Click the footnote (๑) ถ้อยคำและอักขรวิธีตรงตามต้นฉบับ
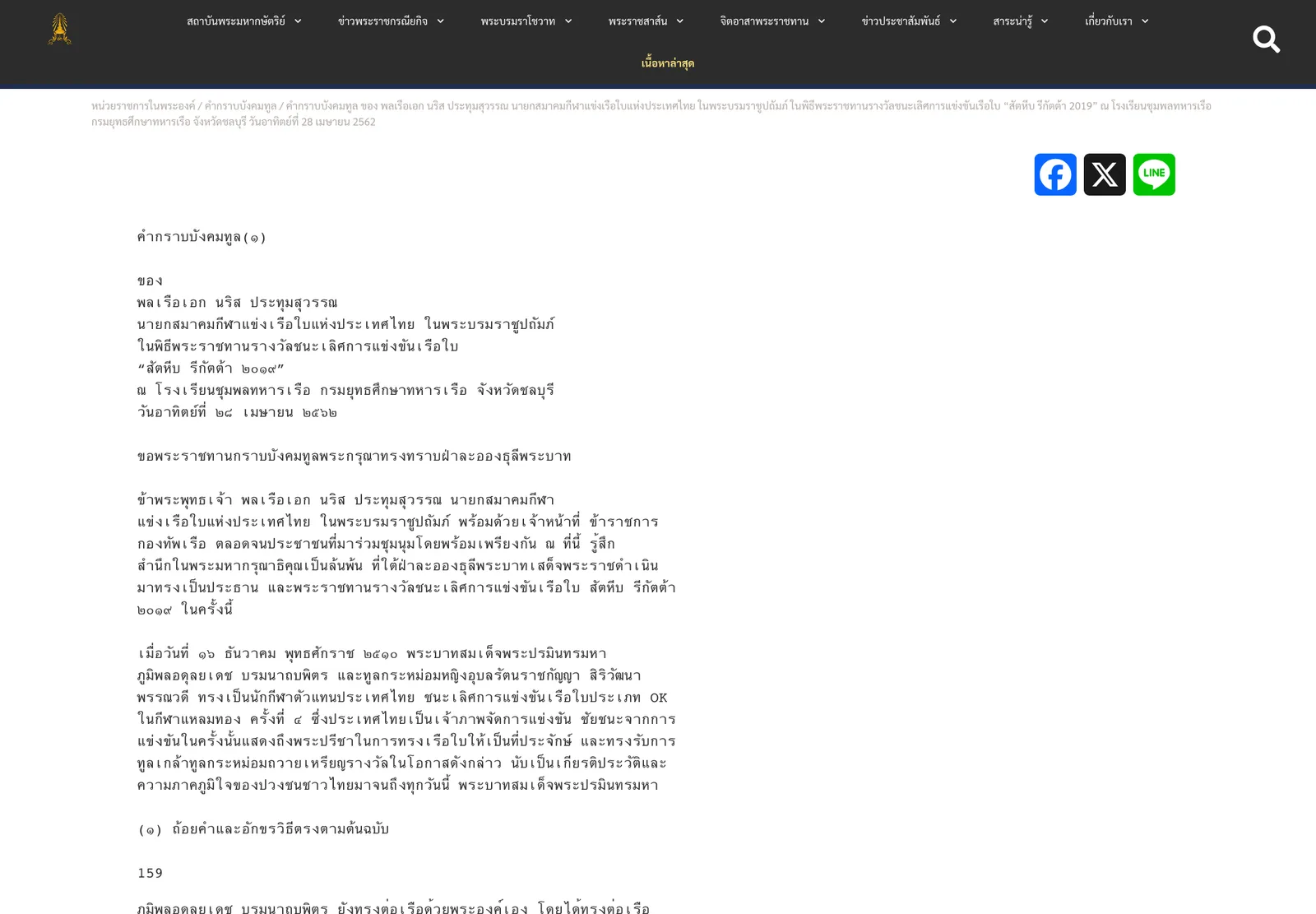The width and height of the screenshot is (1316, 914). pos(263,828)
